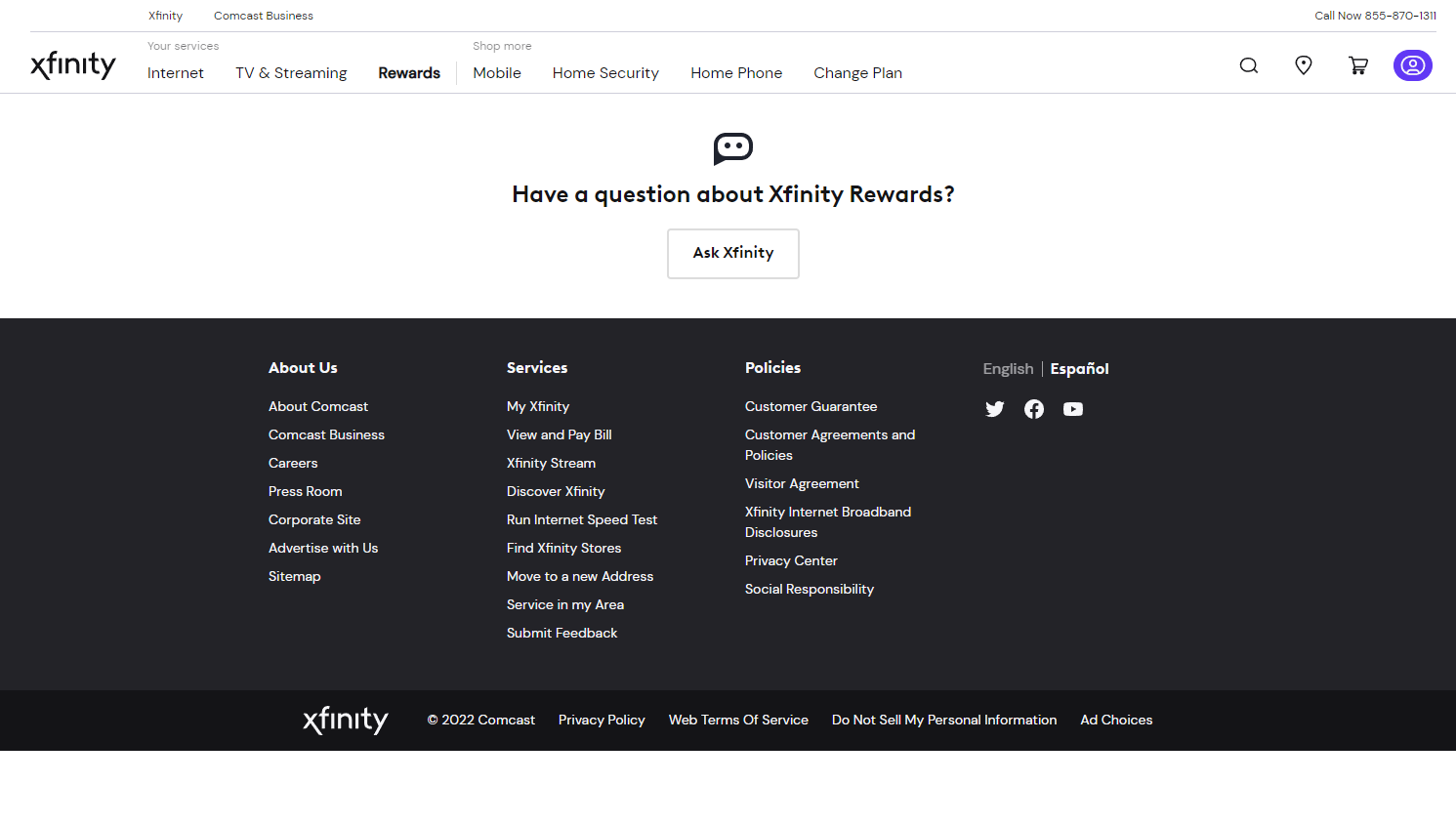The image size is (1456, 825).
Task: Open Xfinity Twitter page icon
Action: click(995, 409)
